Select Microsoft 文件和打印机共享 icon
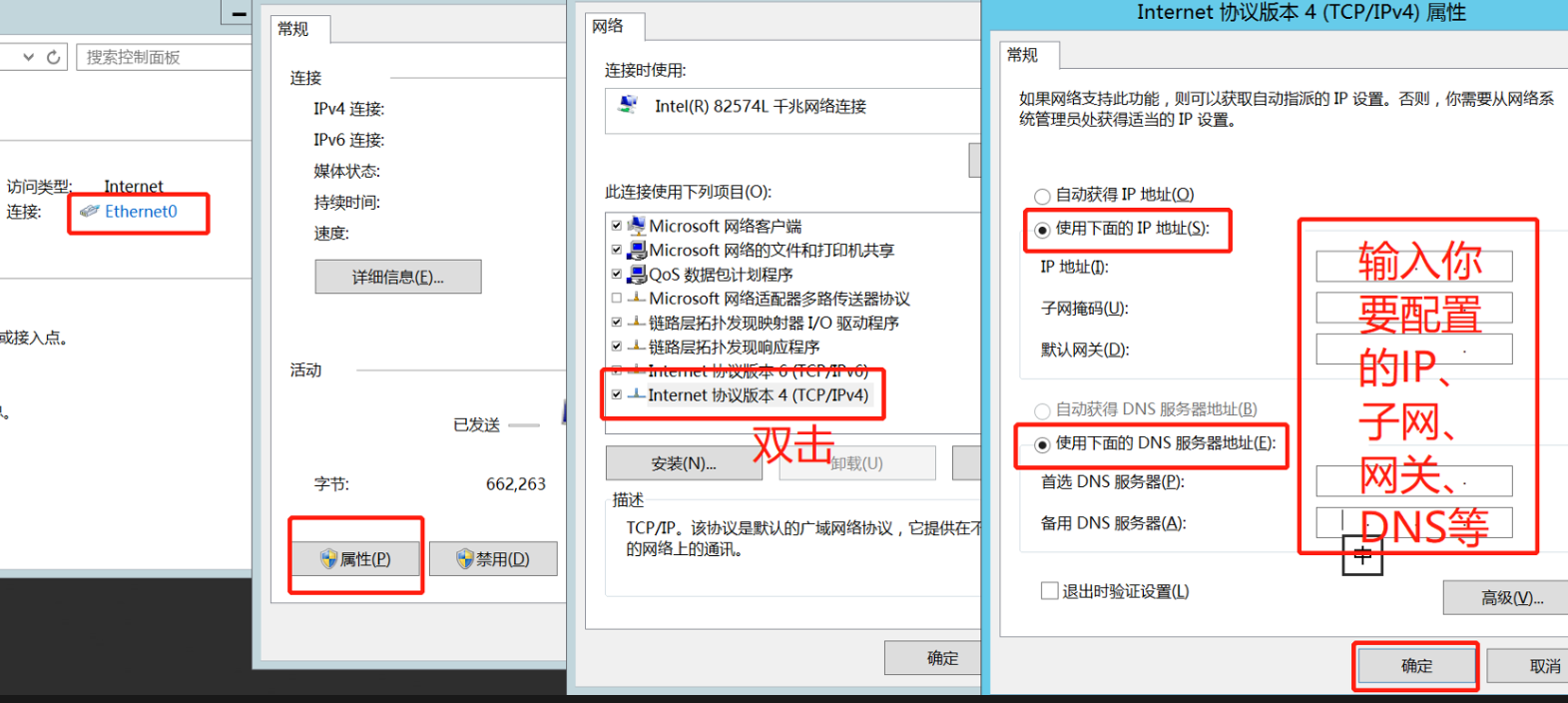Image resolution: width=1568 pixels, height=703 pixels. pos(637,250)
